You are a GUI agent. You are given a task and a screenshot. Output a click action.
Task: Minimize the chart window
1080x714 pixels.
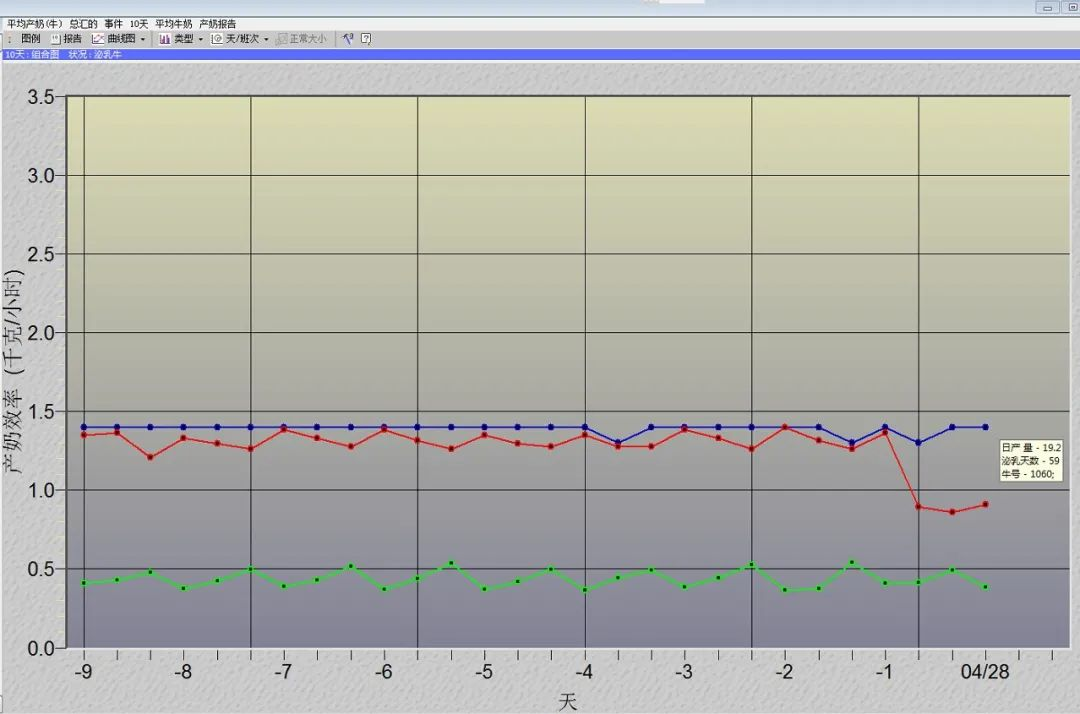coord(1048,8)
